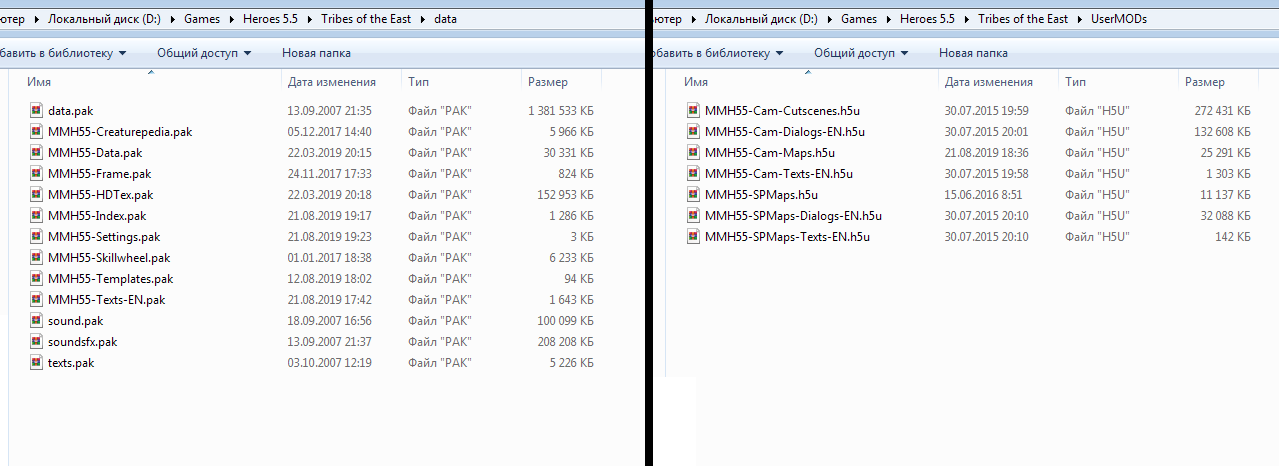Click the MMH55-Data.pak file icon
Screen dimensions: 1279x466
[x=37, y=153]
